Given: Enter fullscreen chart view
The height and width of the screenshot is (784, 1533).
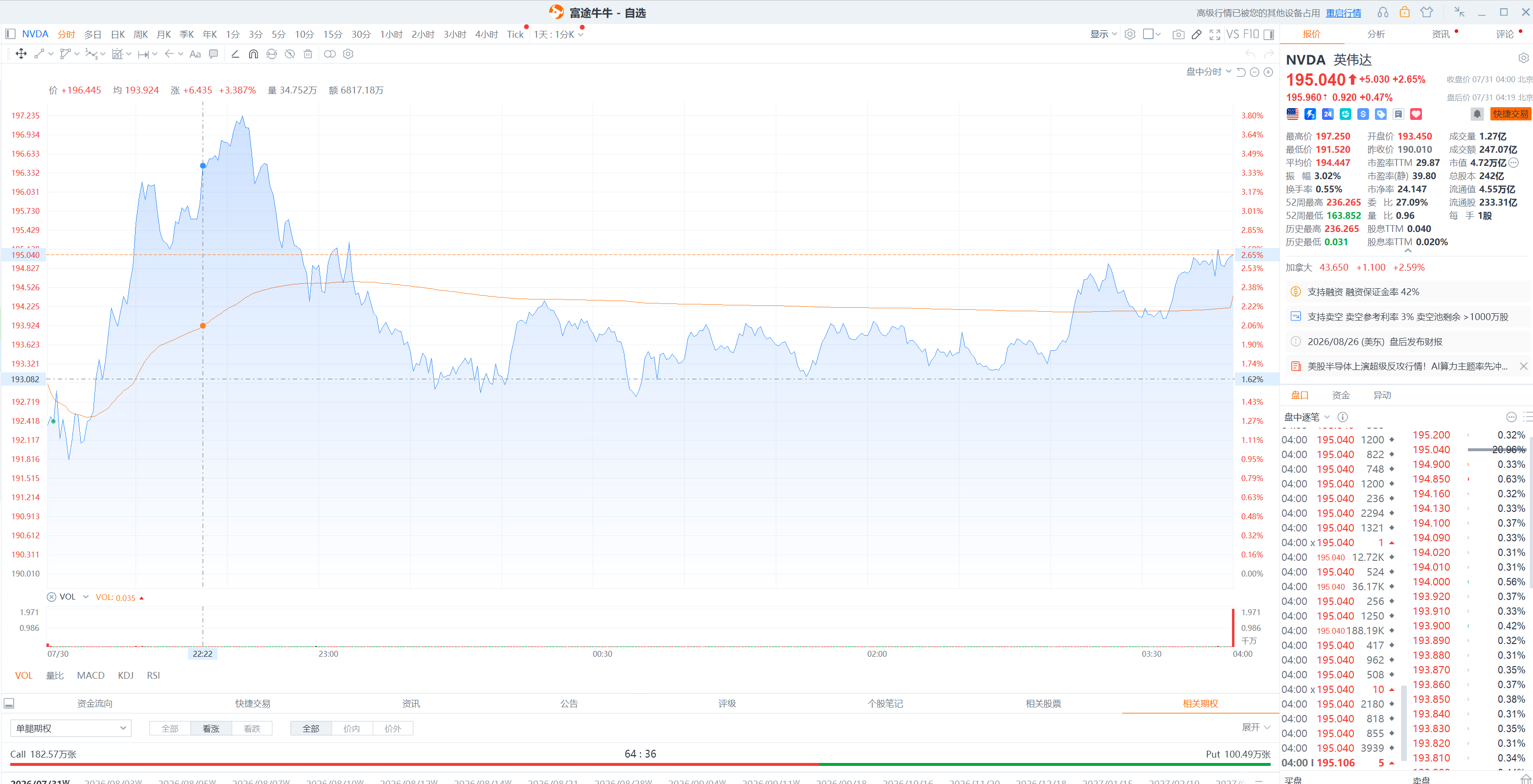Looking at the screenshot, I should coord(1215,34).
